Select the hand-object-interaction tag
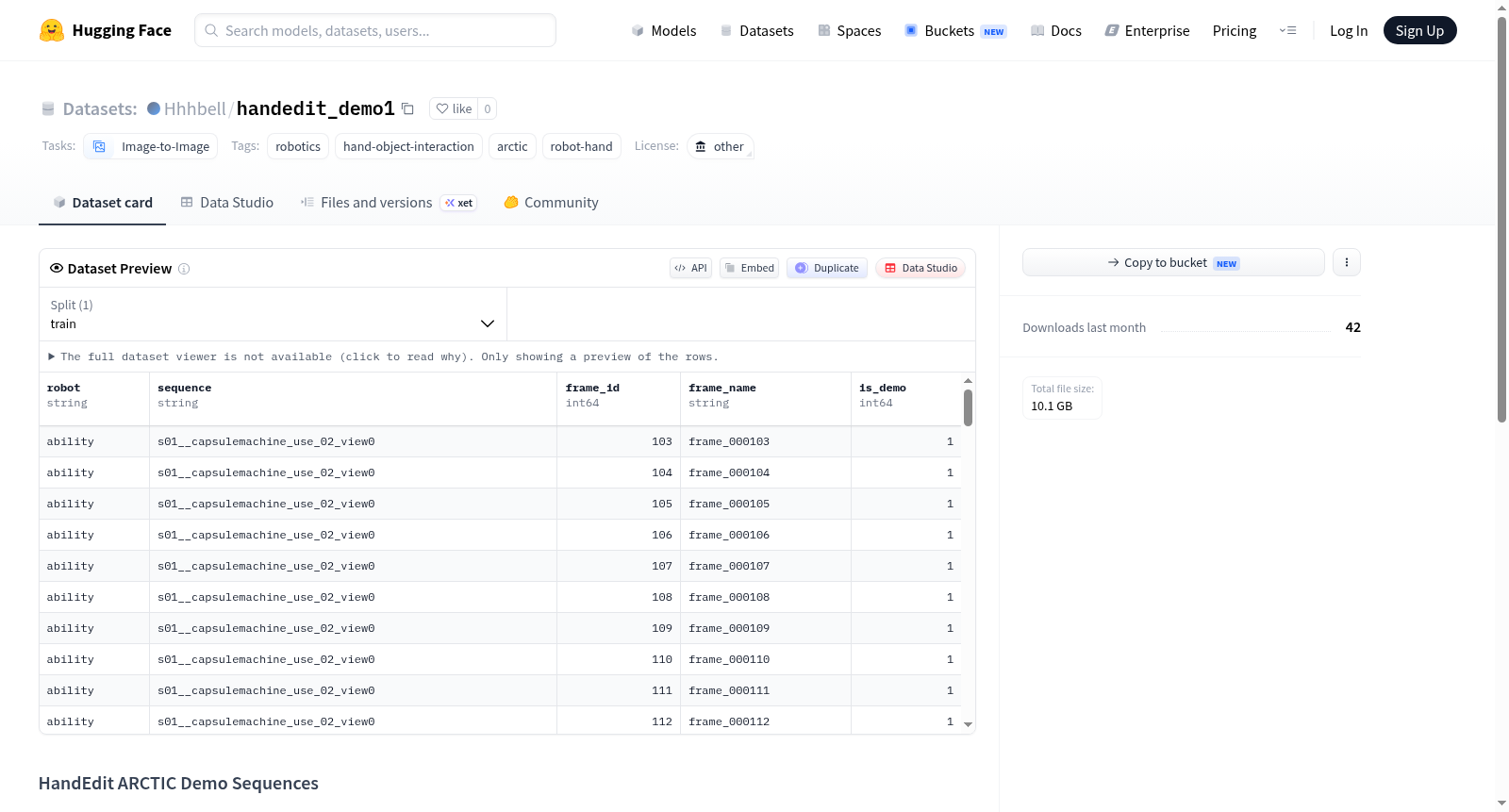Screen dimensions: 1509x812 [408, 146]
